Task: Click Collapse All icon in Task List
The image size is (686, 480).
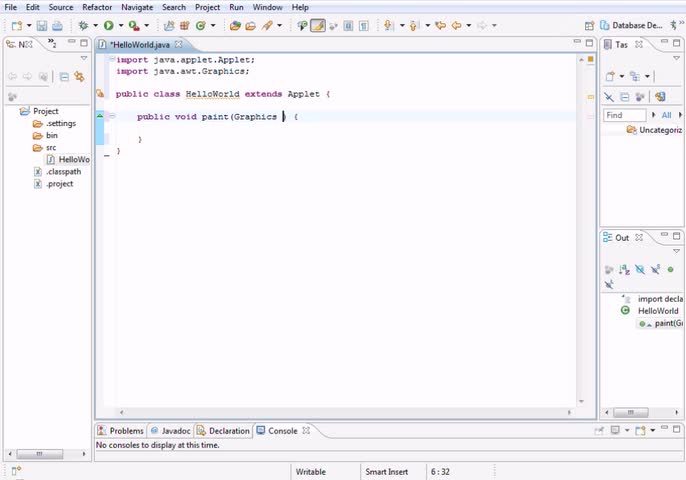Action: coord(625,97)
